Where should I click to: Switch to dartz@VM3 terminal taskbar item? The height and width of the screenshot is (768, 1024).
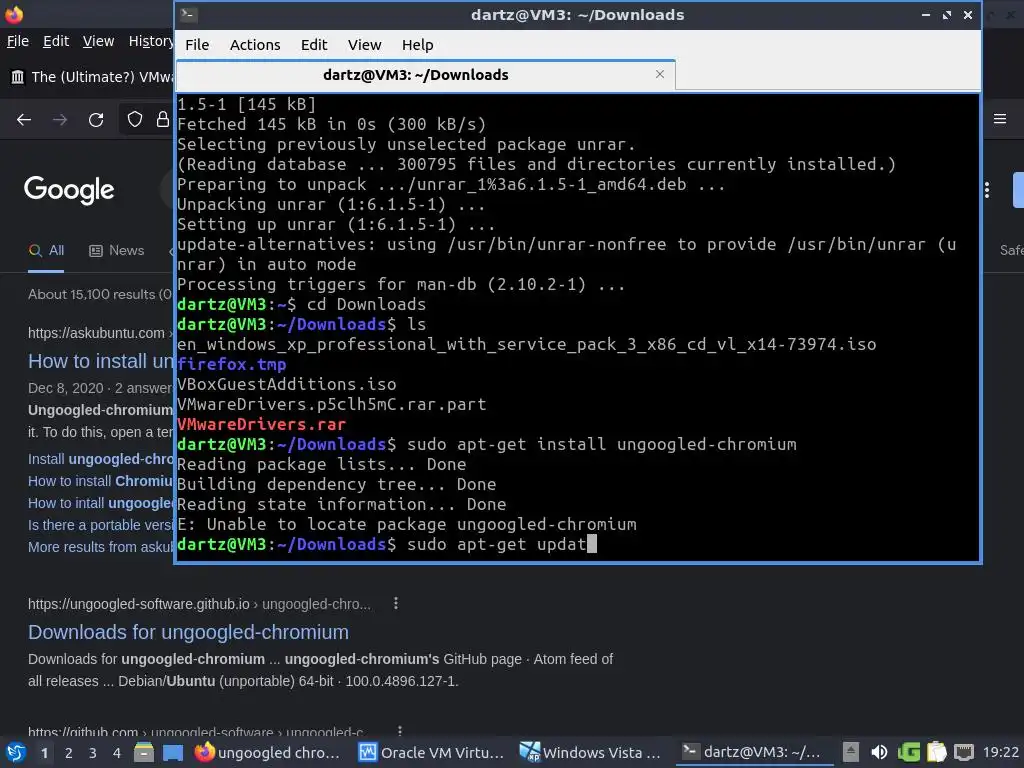(x=755, y=752)
